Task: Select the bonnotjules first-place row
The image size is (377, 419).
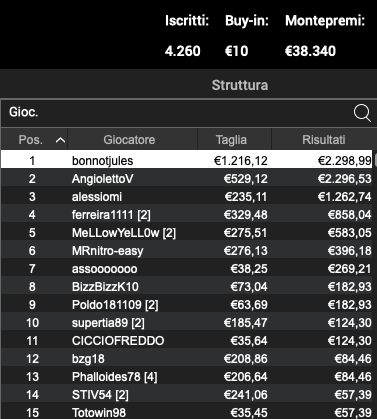Action: click(186, 159)
